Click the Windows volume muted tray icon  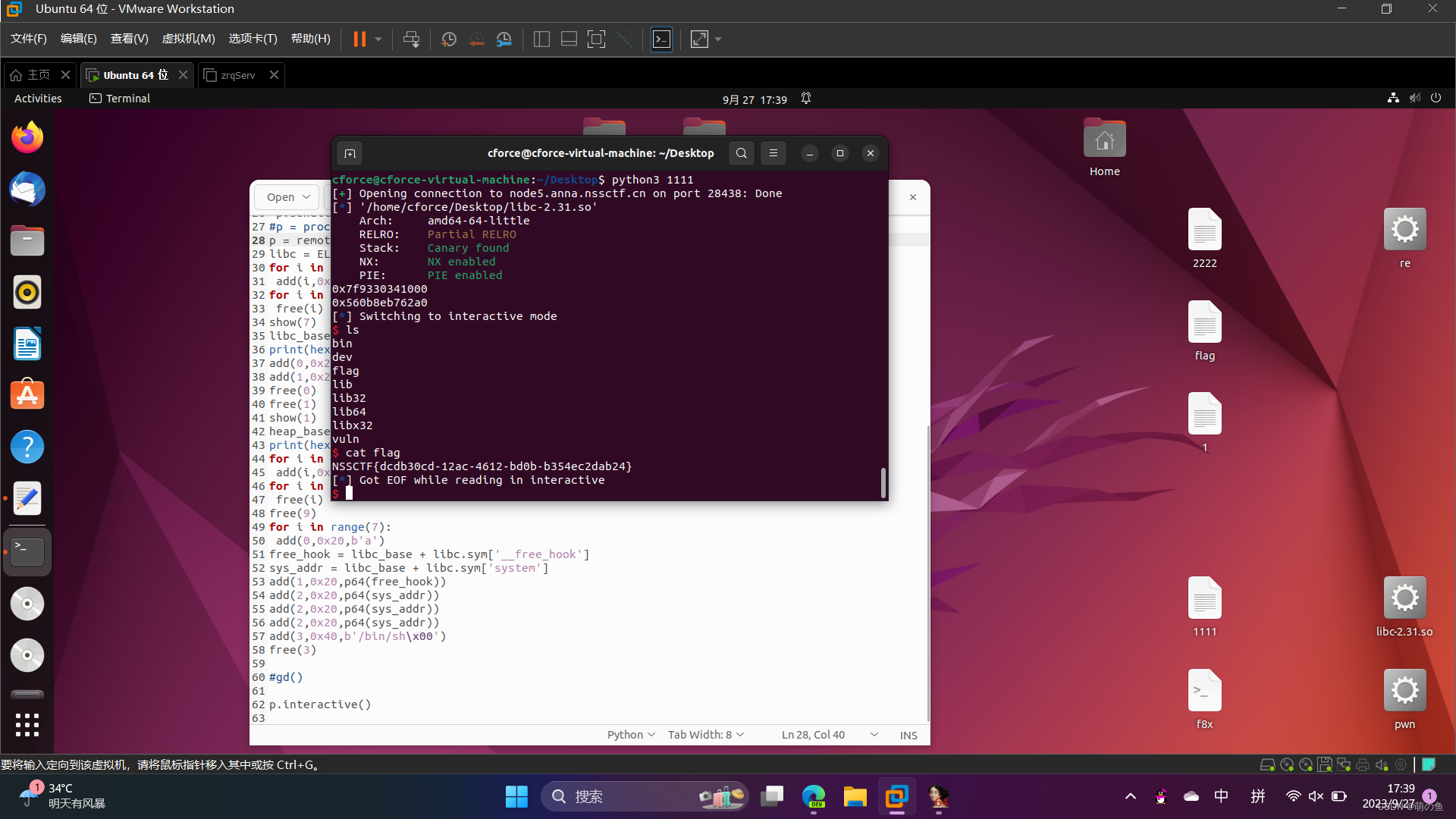[1316, 796]
